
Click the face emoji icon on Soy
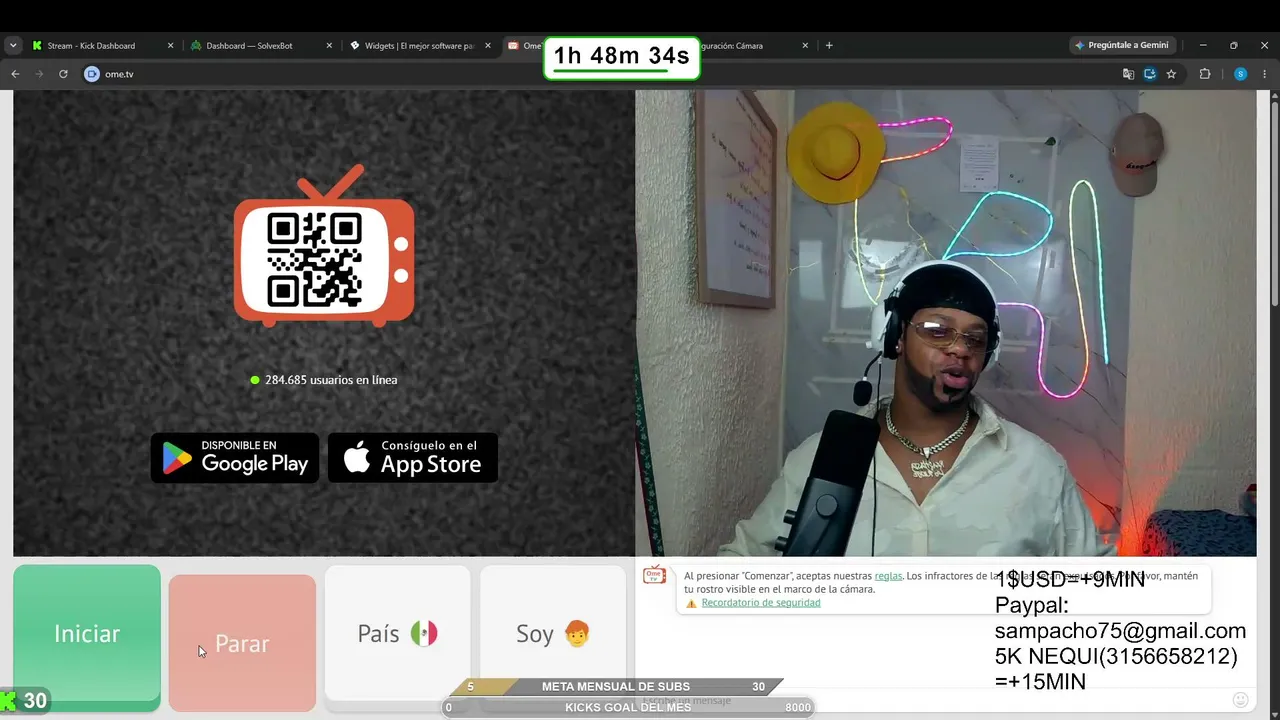pyautogui.click(x=577, y=633)
